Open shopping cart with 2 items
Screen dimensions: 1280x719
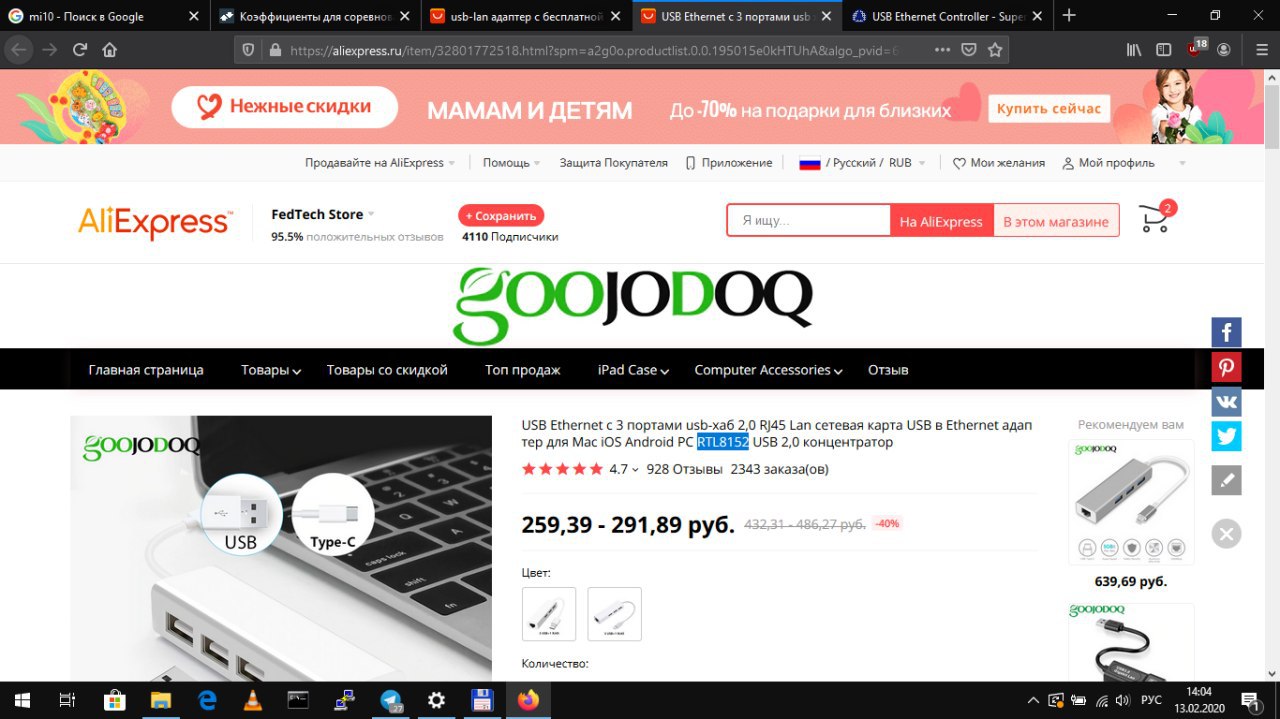click(1156, 217)
